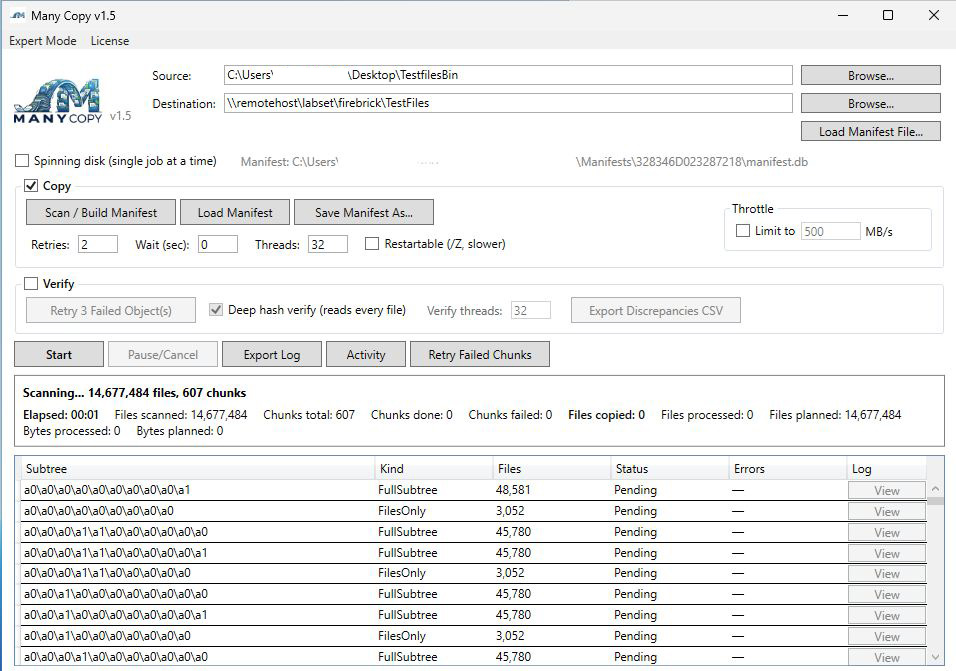
Task: Browse for the destination folder
Action: click(x=871, y=104)
